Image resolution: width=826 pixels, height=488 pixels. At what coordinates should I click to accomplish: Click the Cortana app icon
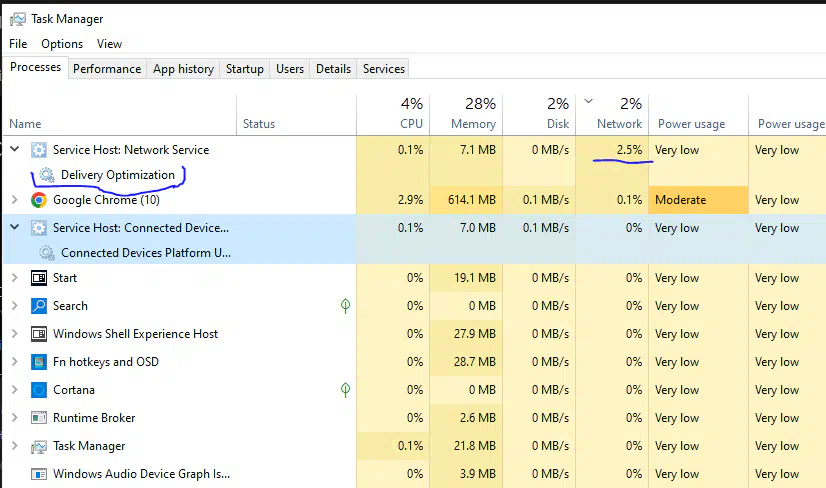click(x=39, y=390)
